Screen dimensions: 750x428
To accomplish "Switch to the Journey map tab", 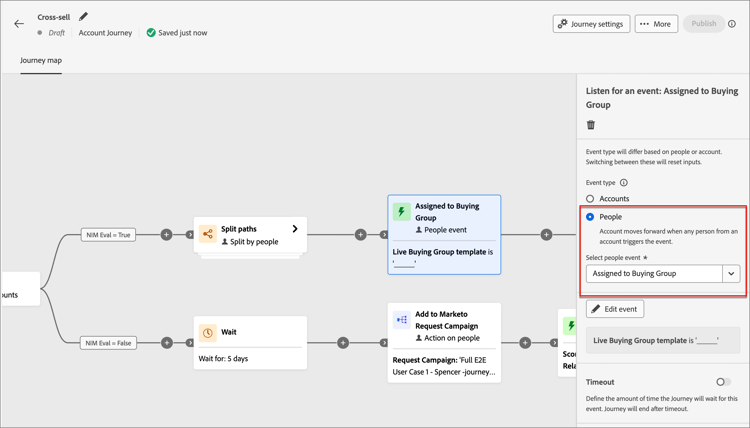I will [x=41, y=60].
